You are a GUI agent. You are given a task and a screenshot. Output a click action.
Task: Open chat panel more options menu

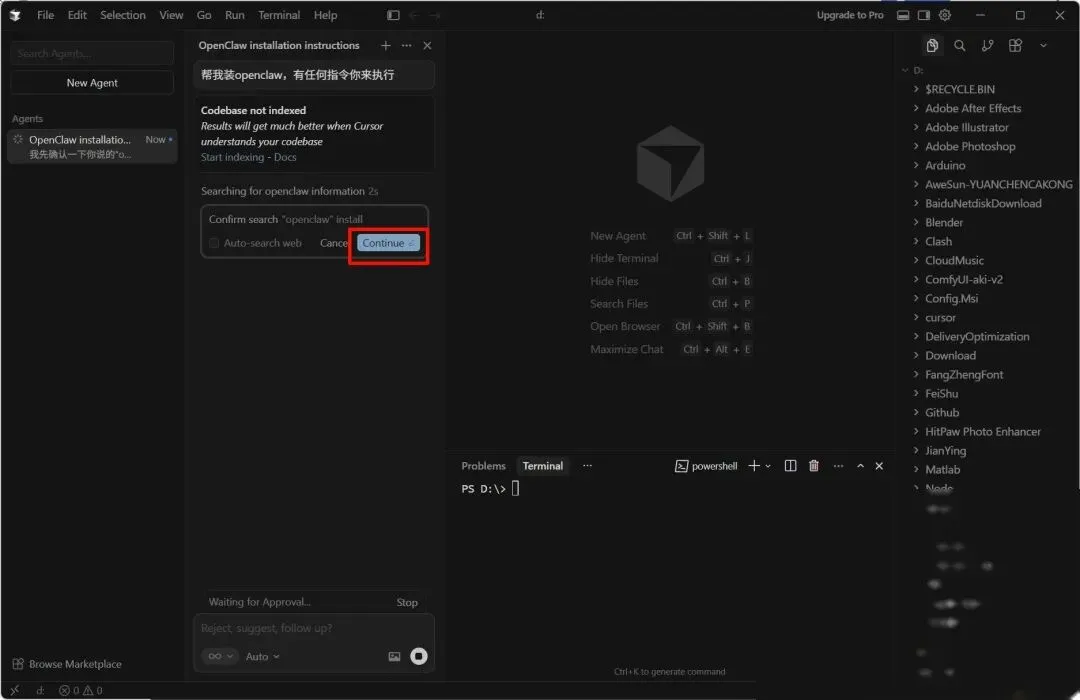click(406, 45)
